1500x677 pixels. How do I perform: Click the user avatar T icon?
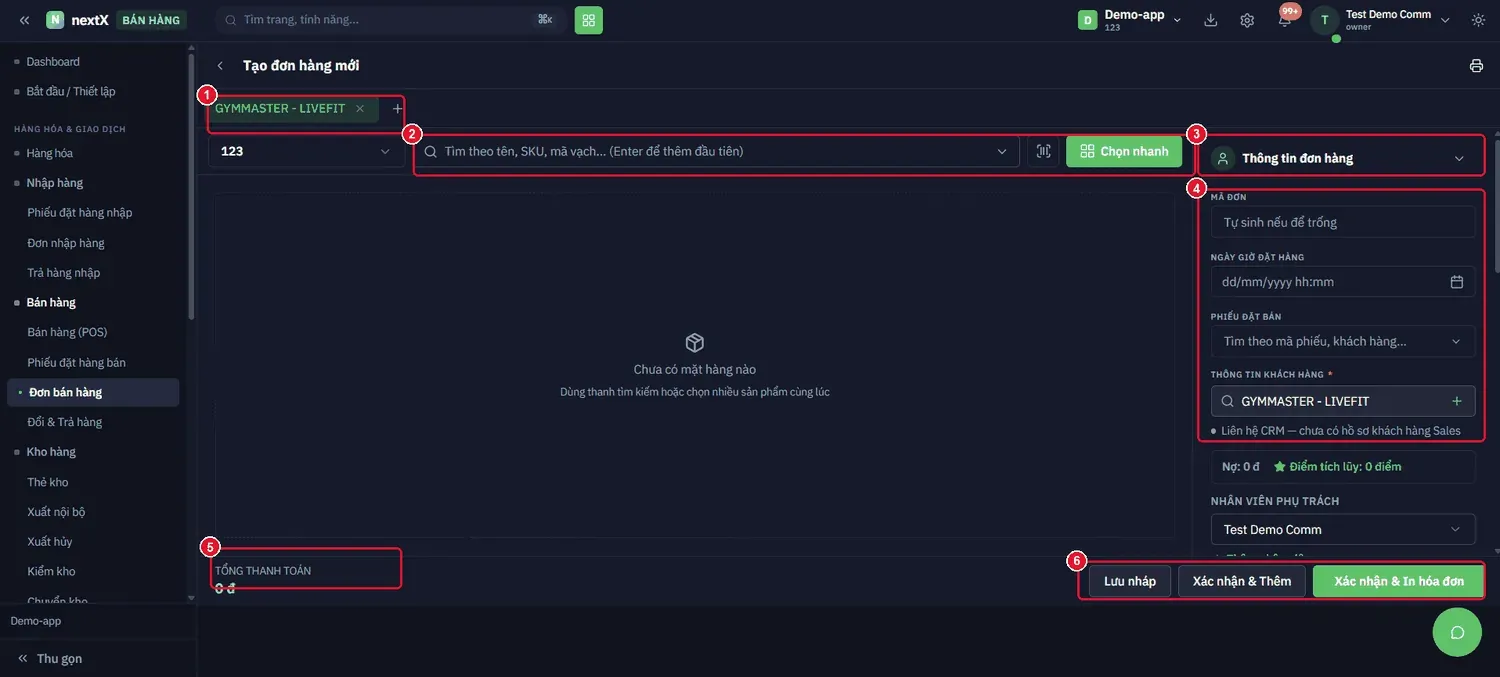tap(1325, 20)
